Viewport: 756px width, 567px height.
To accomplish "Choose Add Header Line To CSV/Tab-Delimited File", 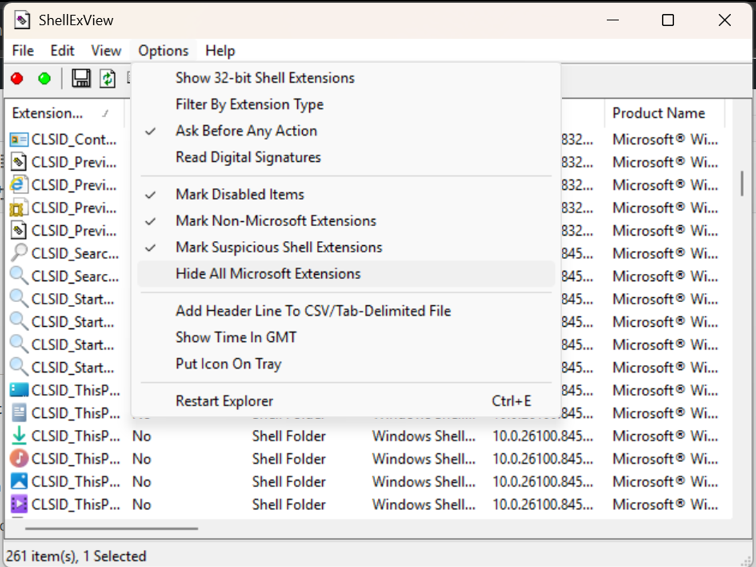I will point(346,311).
